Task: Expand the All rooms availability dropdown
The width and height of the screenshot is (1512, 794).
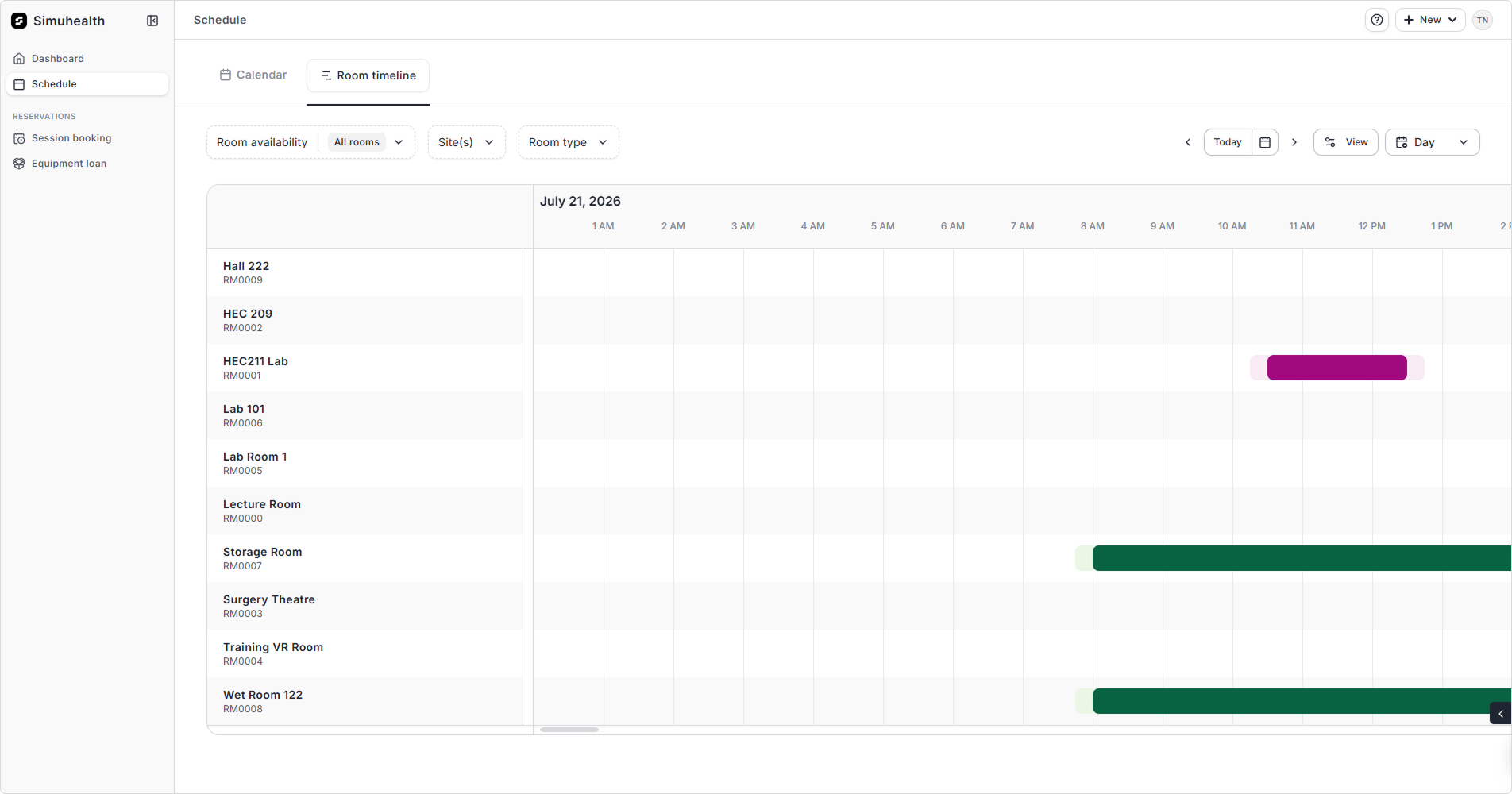Action: [368, 142]
